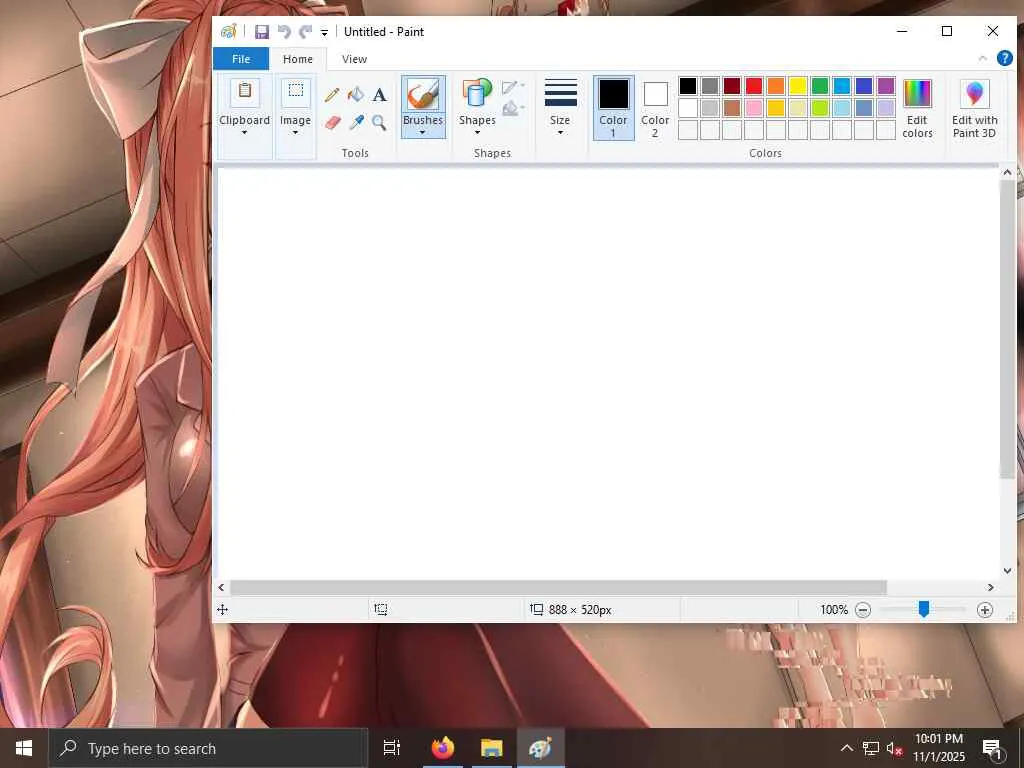The image size is (1024, 768).
Task: Click the vertical scrollbar of canvas
Action: tap(1007, 329)
